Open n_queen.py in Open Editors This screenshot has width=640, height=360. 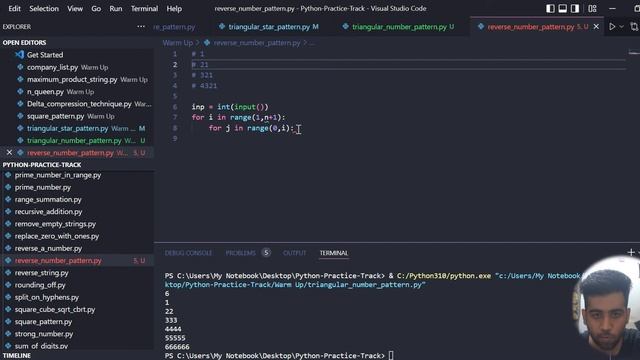[x=45, y=91]
